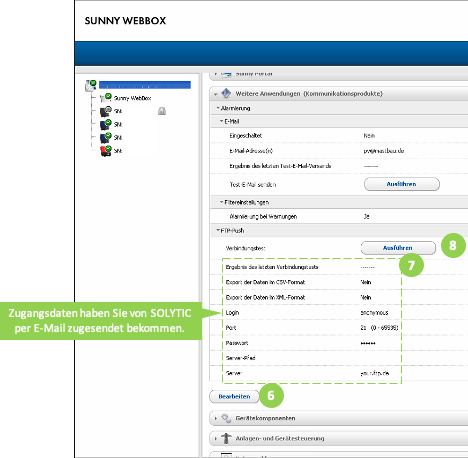The image size is (468, 458).
Task: Click the lock icon beside the SN device
Action: (x=162, y=111)
